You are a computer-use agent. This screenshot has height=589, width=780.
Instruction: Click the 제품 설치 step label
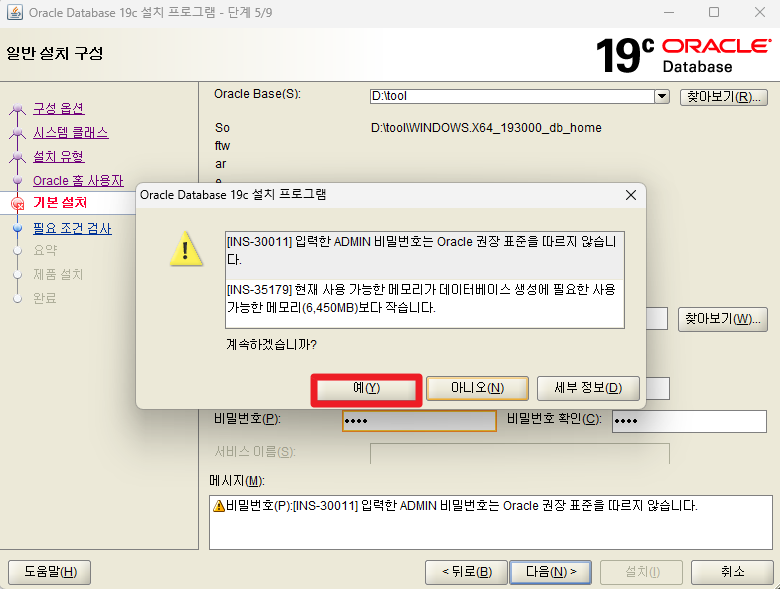(58, 274)
